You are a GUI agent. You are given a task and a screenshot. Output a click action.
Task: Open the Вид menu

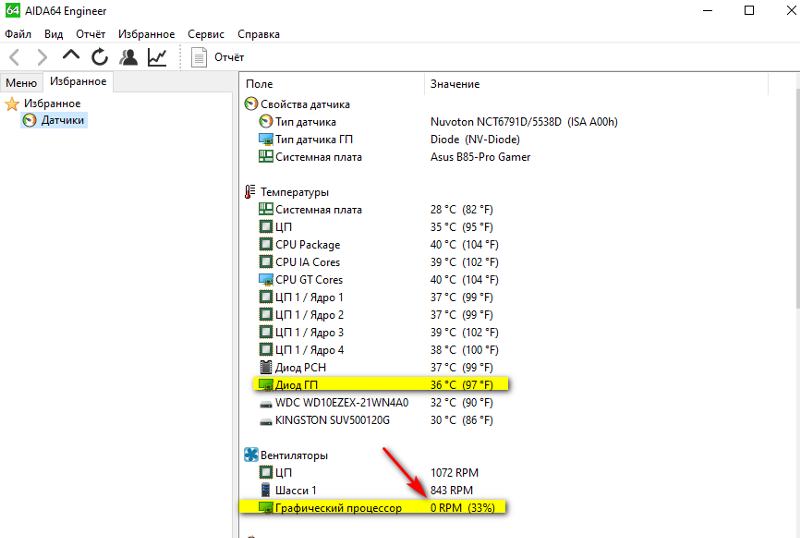tap(54, 34)
